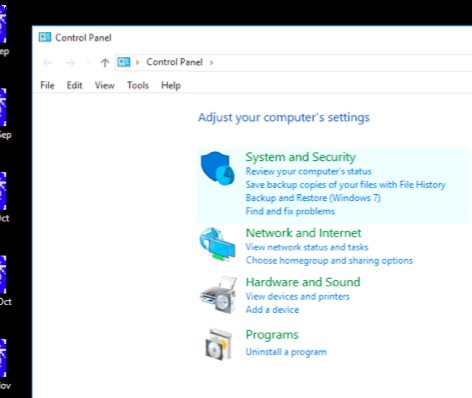Click the Forward navigation arrow

point(70,63)
